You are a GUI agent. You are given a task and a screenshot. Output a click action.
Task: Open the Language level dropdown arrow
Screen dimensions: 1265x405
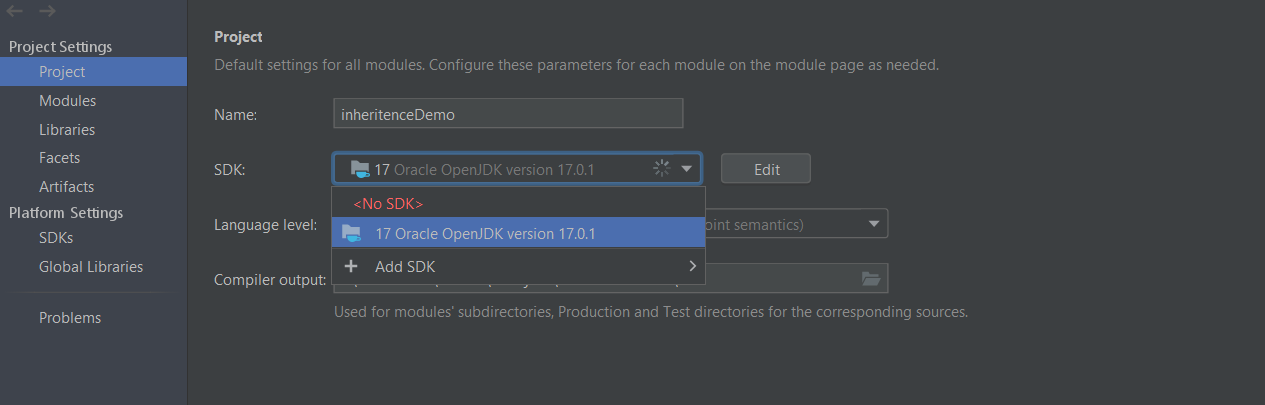[x=874, y=223]
